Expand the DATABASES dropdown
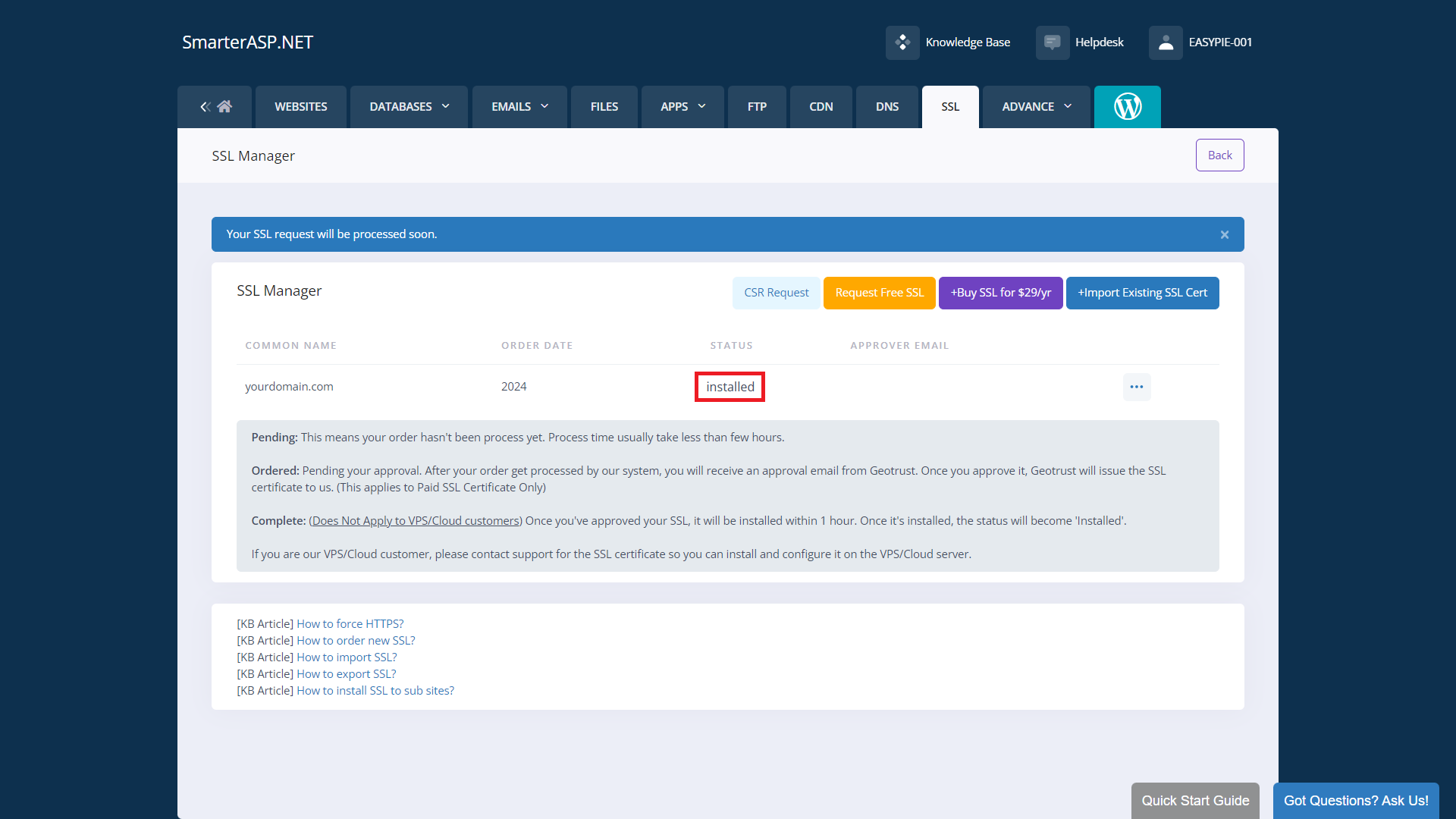1456x819 pixels. coord(408,106)
